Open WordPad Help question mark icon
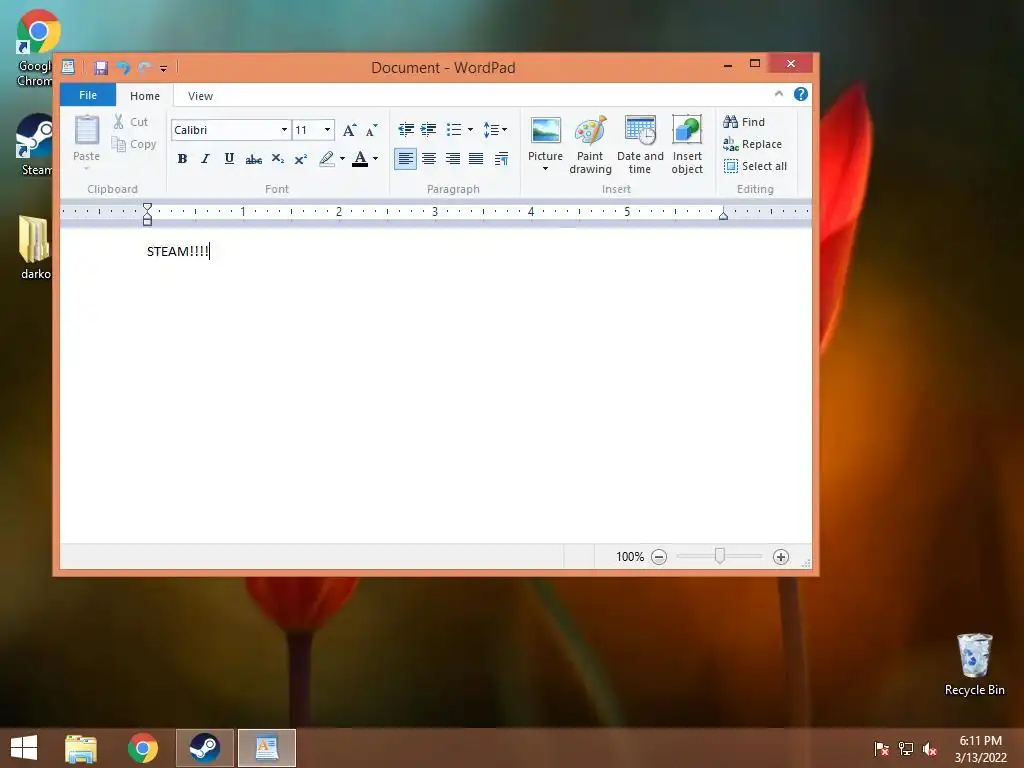This screenshot has height=768, width=1024. 801,94
